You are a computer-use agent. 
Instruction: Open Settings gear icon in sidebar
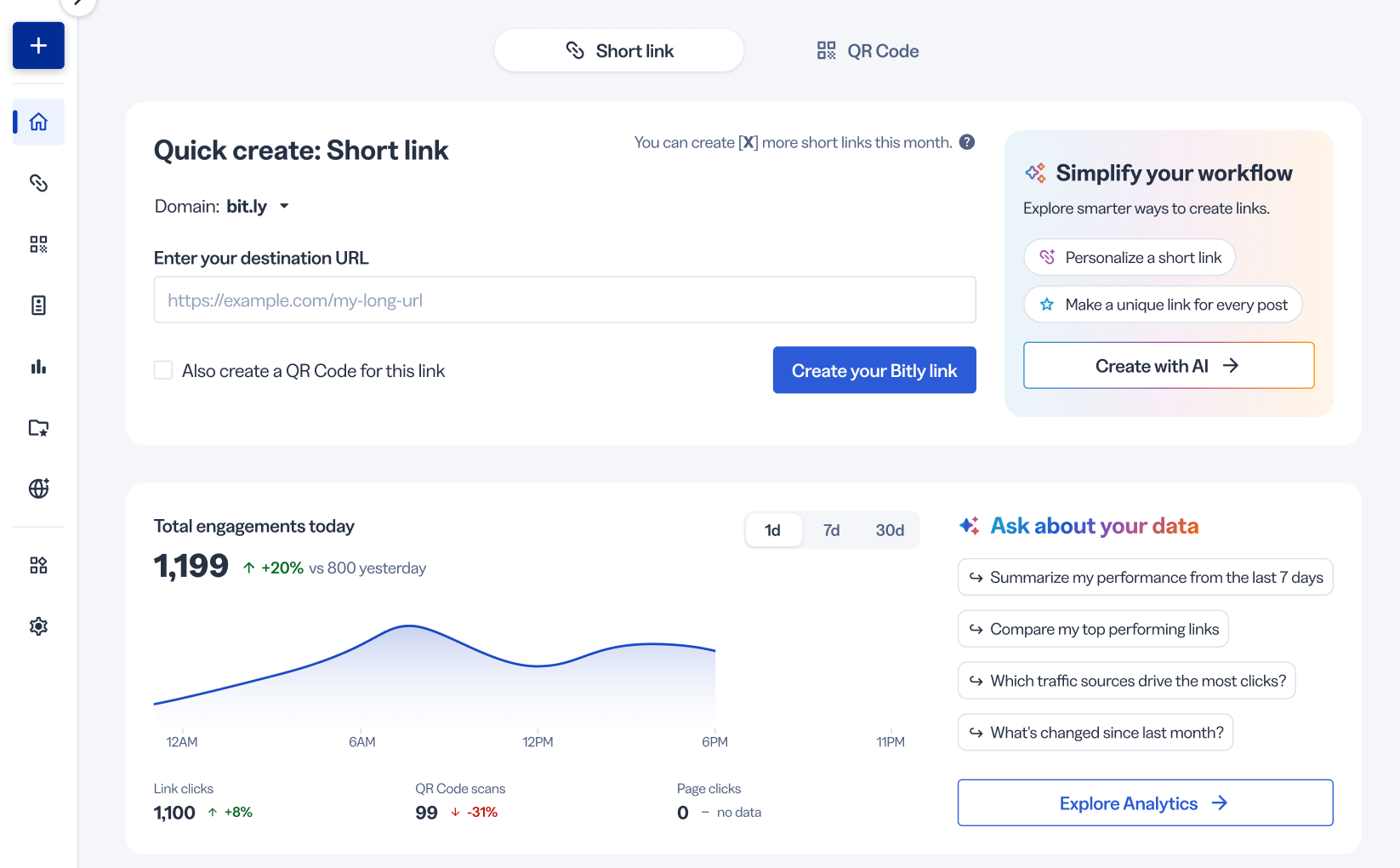38,626
